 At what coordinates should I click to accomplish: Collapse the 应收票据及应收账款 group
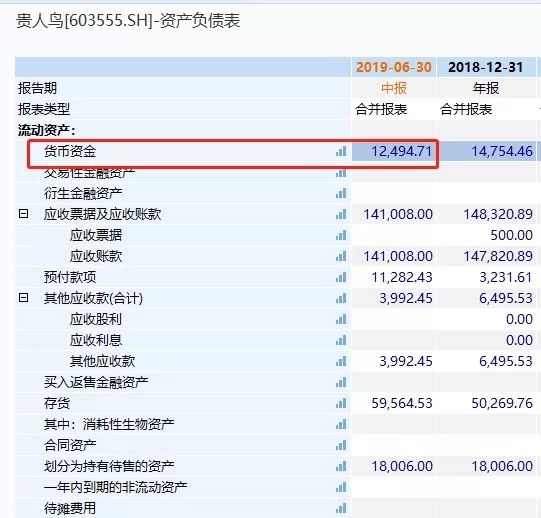(x=23, y=214)
